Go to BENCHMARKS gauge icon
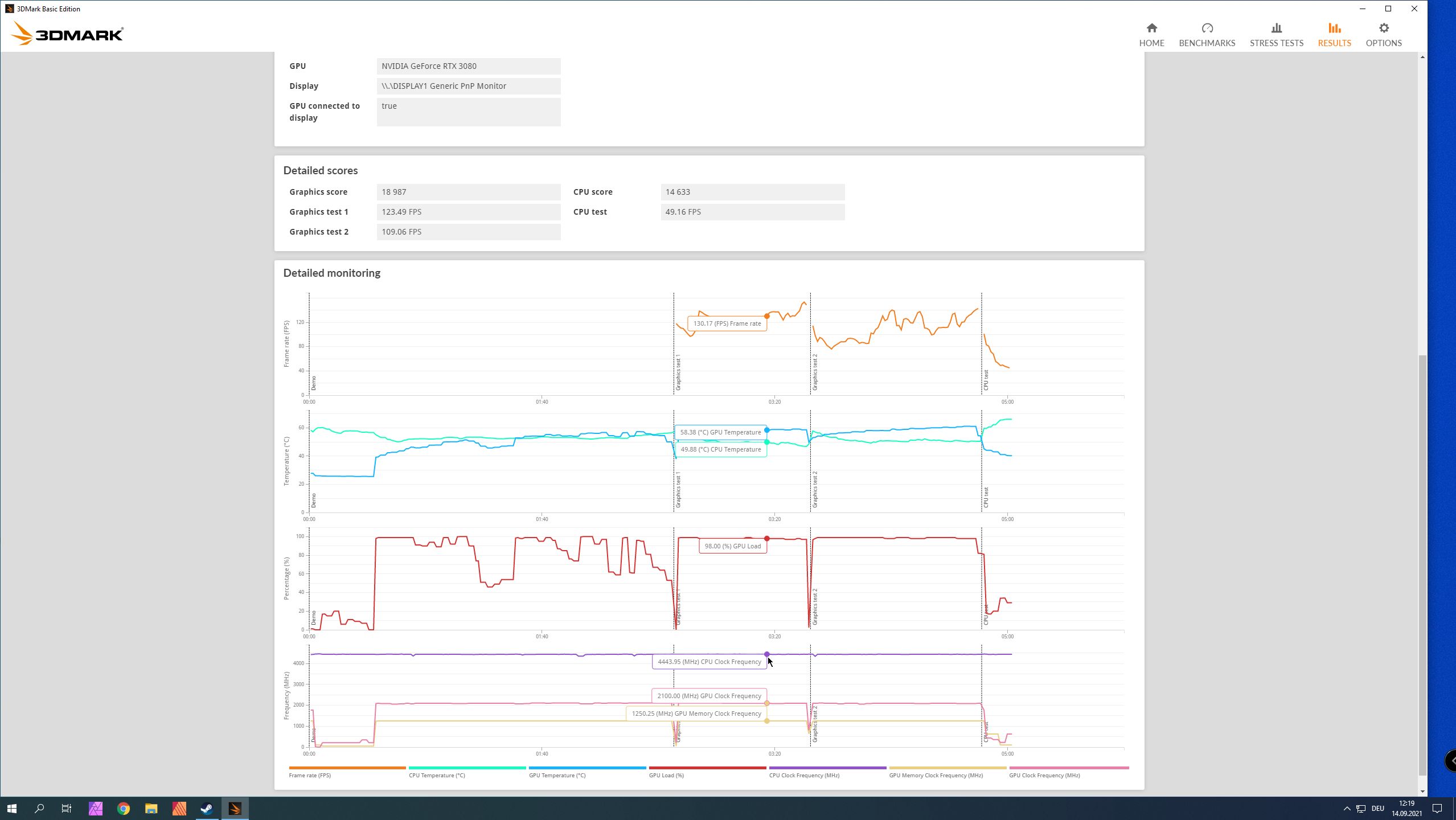 click(1207, 28)
